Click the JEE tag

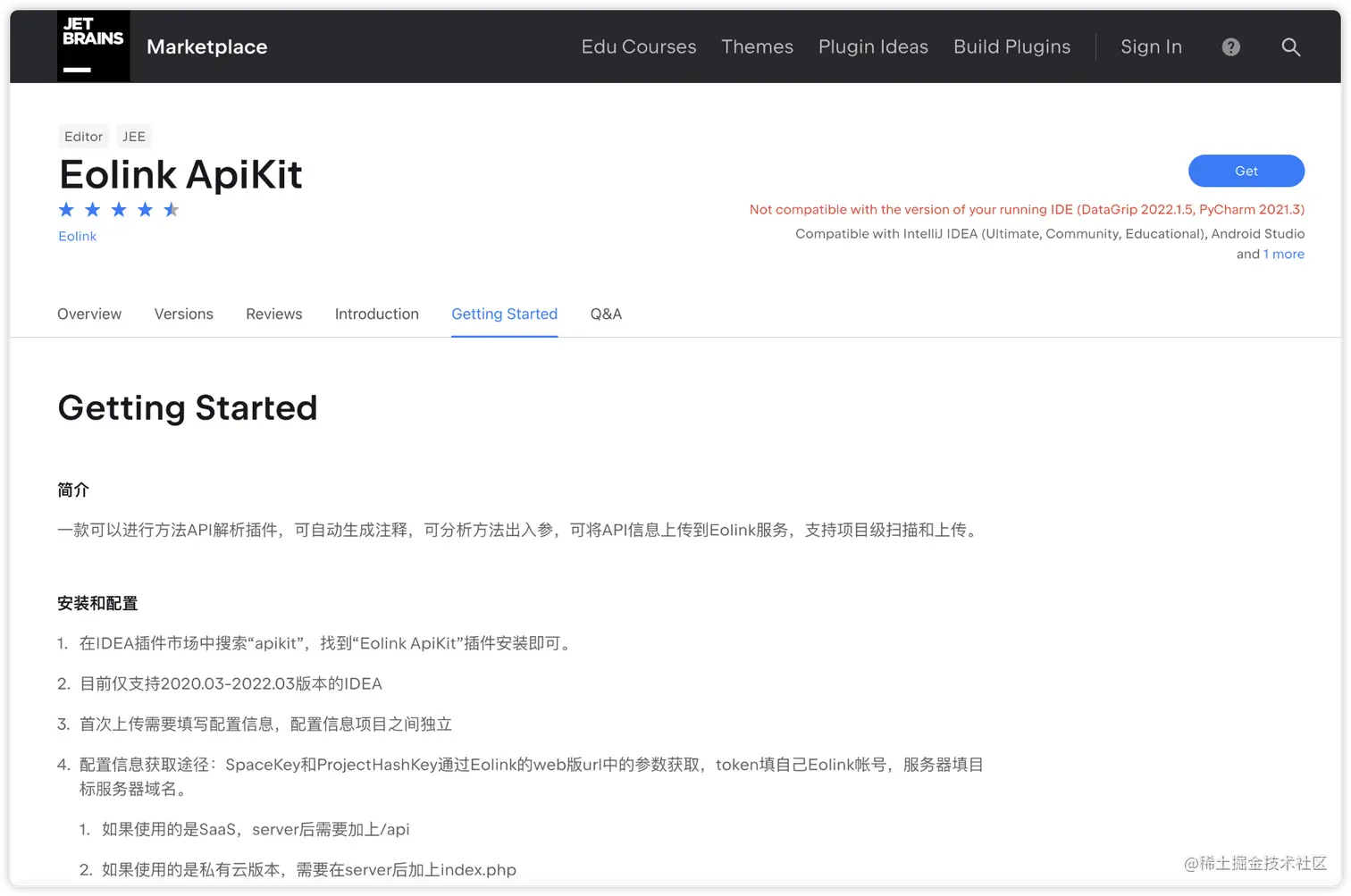134,137
